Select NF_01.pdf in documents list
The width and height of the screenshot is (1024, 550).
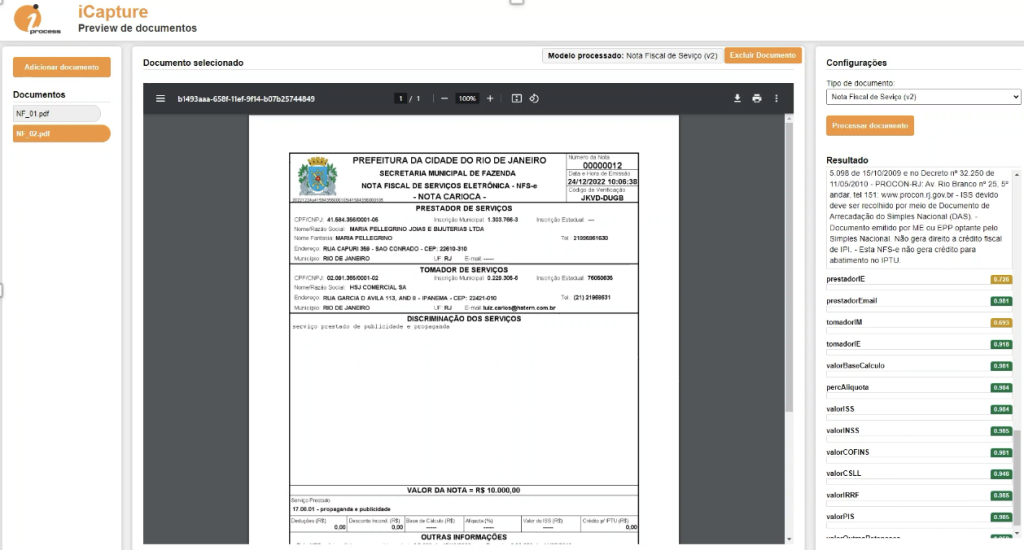57,114
